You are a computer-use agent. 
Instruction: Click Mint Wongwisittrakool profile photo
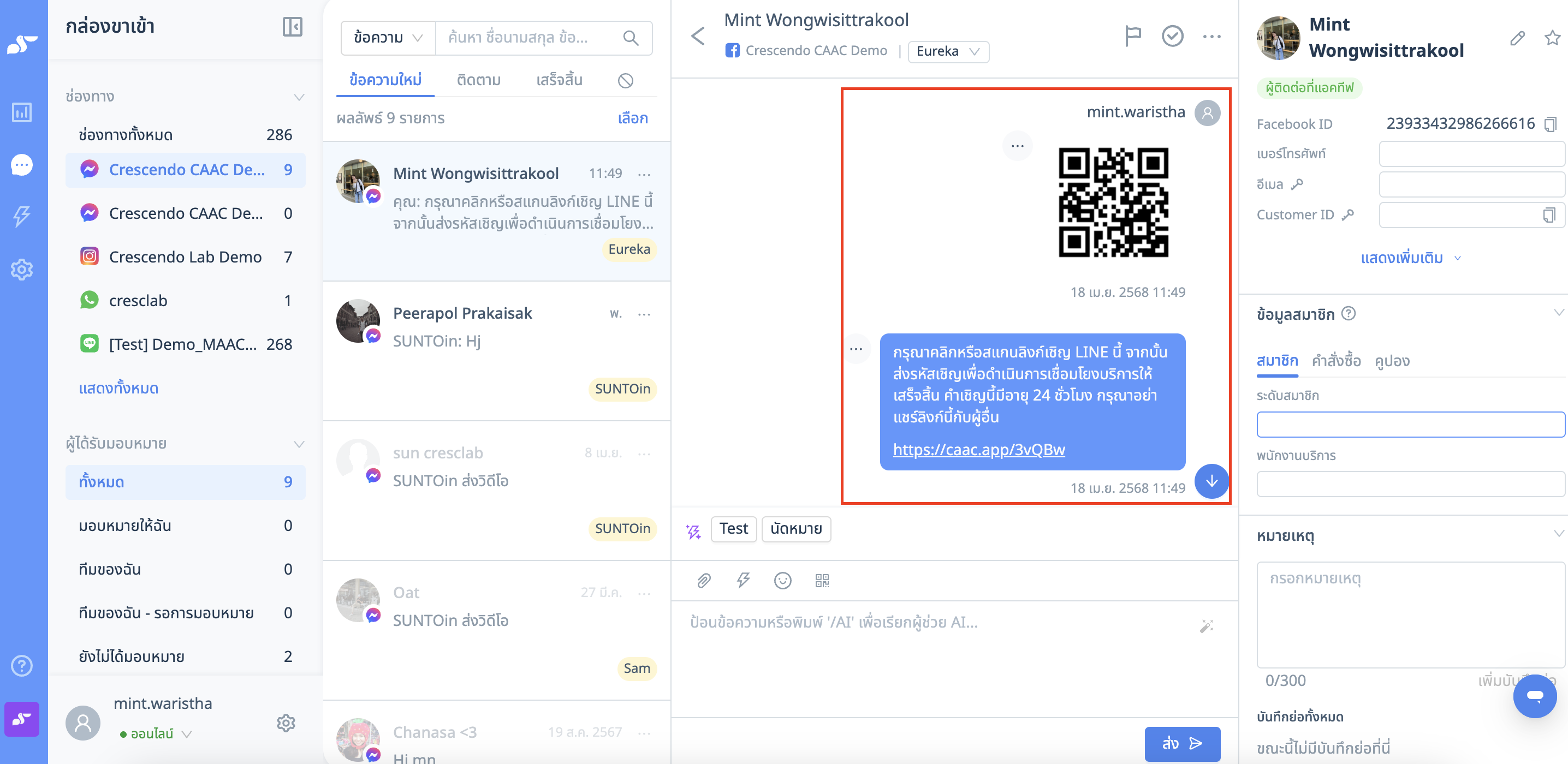pyautogui.click(x=1278, y=38)
